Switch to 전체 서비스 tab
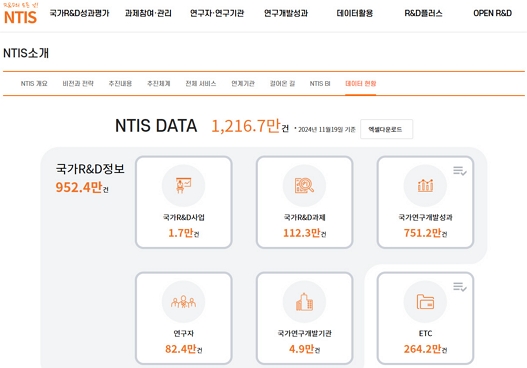The width and height of the screenshot is (527, 368). (201, 84)
